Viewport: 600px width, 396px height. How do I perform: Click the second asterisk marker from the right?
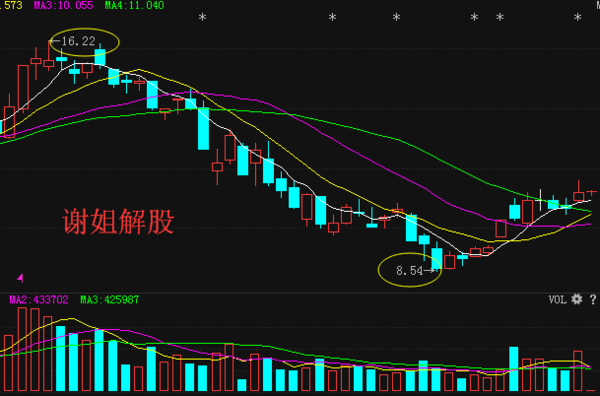pyautogui.click(x=500, y=17)
